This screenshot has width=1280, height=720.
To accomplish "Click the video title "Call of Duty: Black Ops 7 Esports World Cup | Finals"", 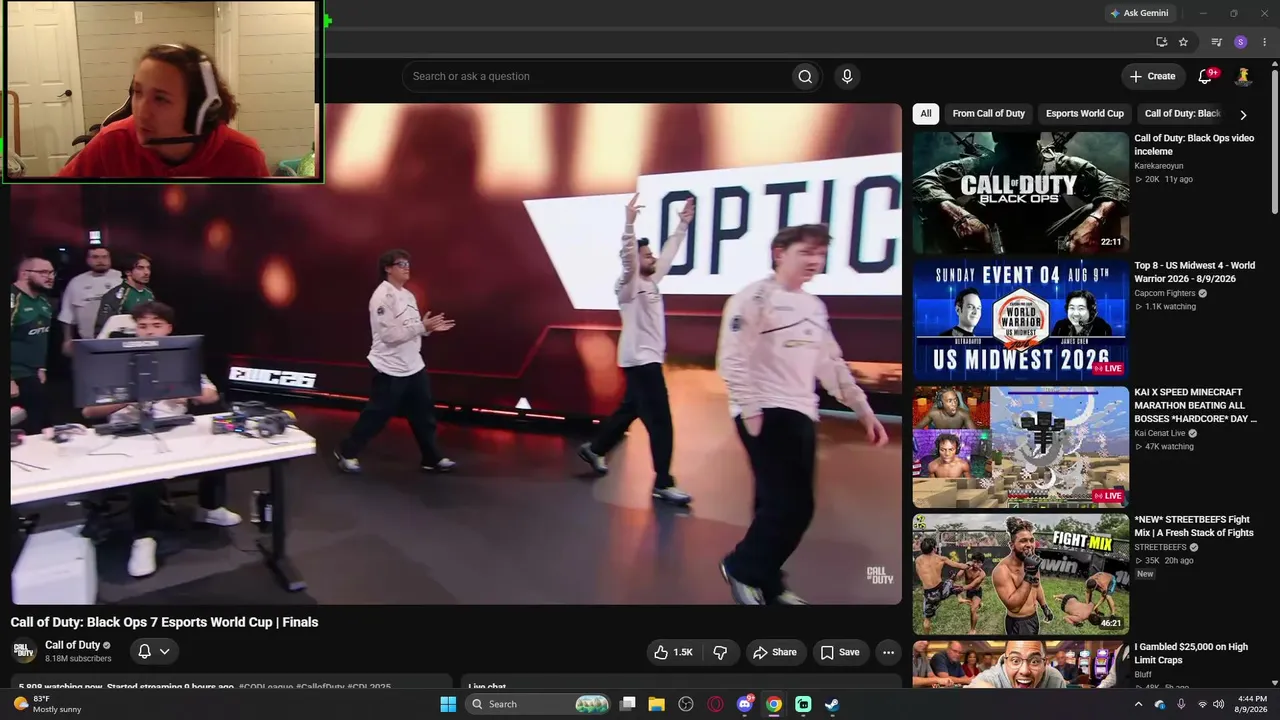I will 165,622.
